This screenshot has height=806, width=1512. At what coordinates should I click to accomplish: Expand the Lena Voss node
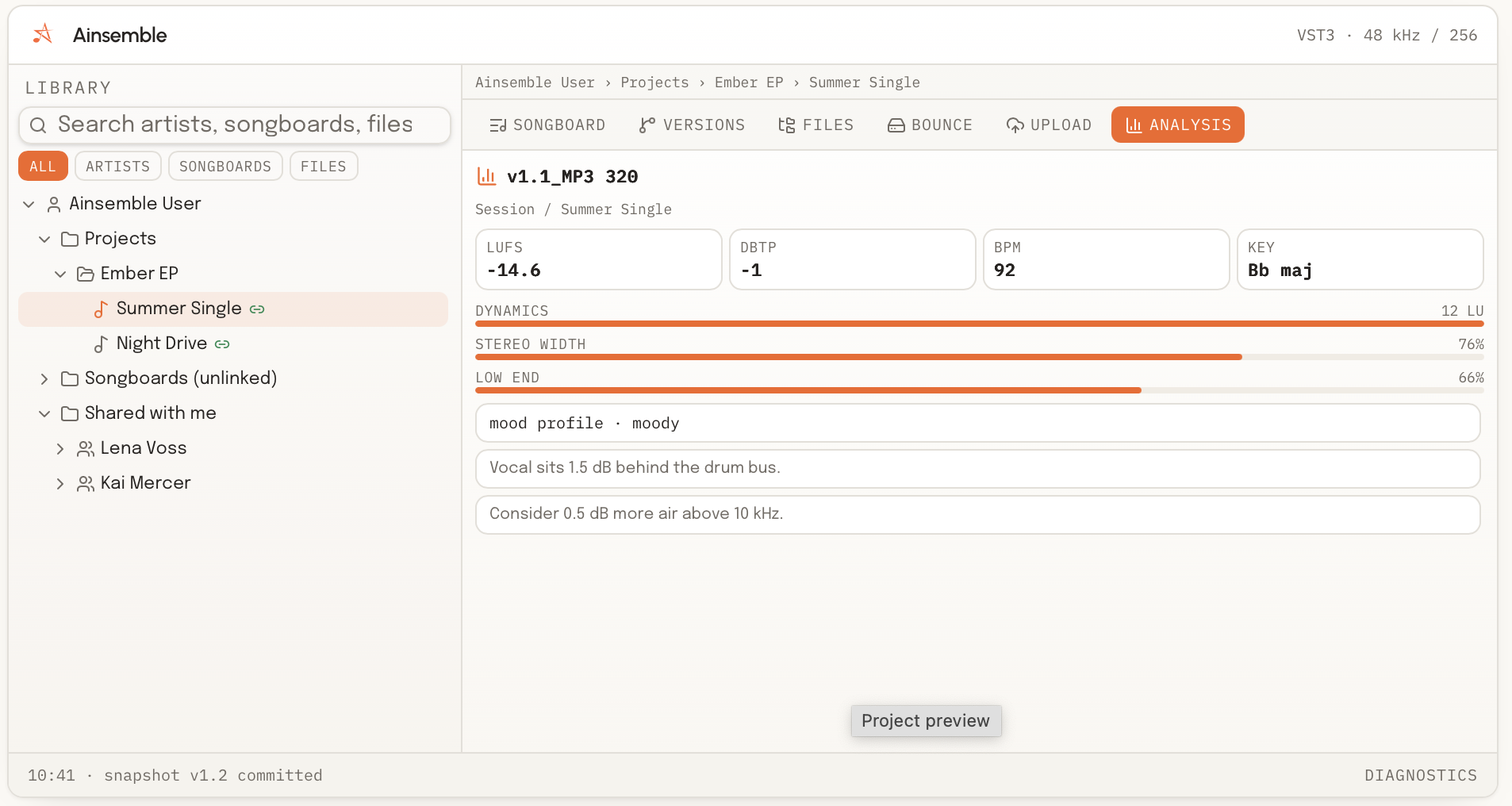coord(60,448)
